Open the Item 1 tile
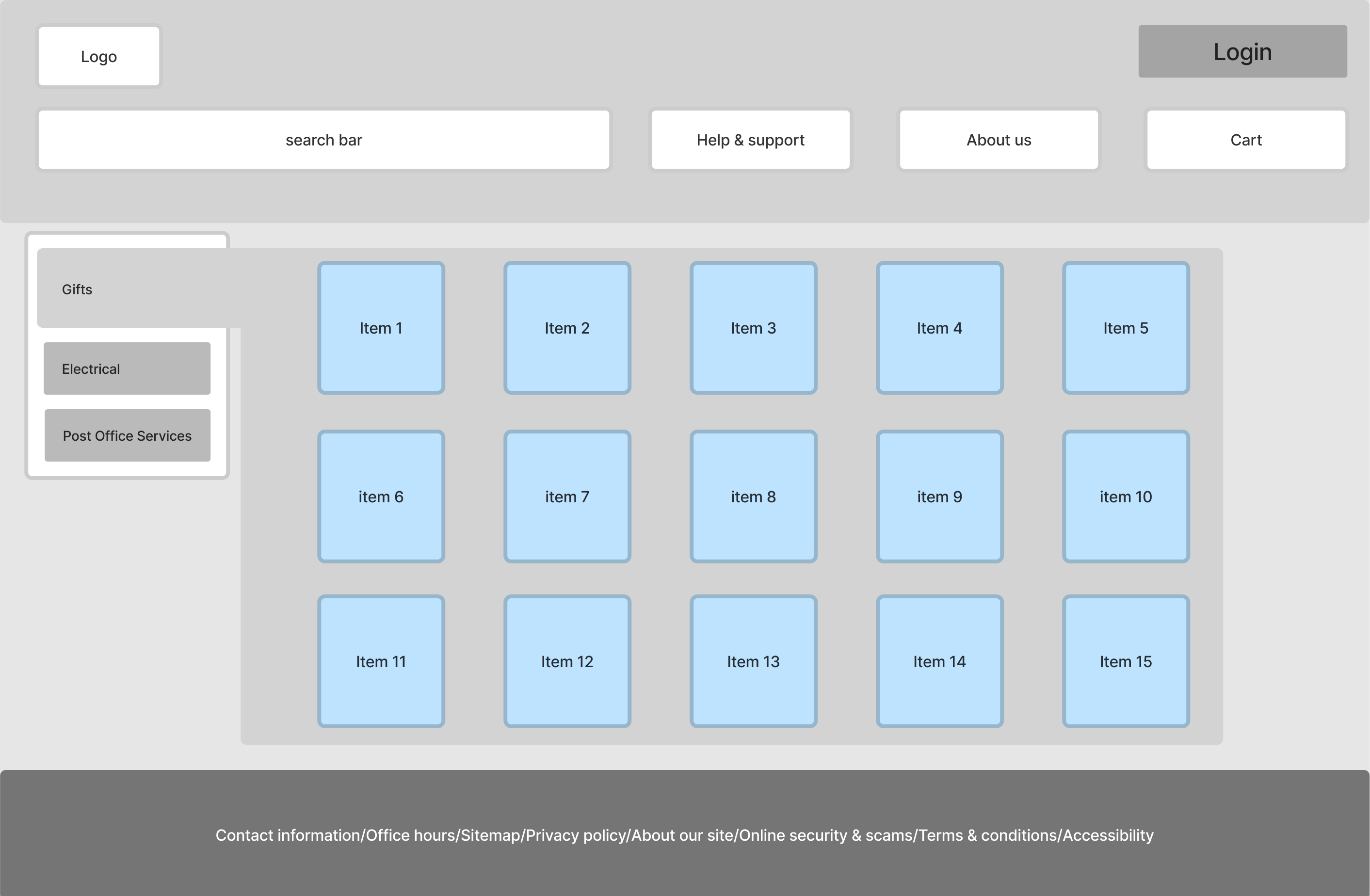The image size is (1370, 896). click(381, 328)
